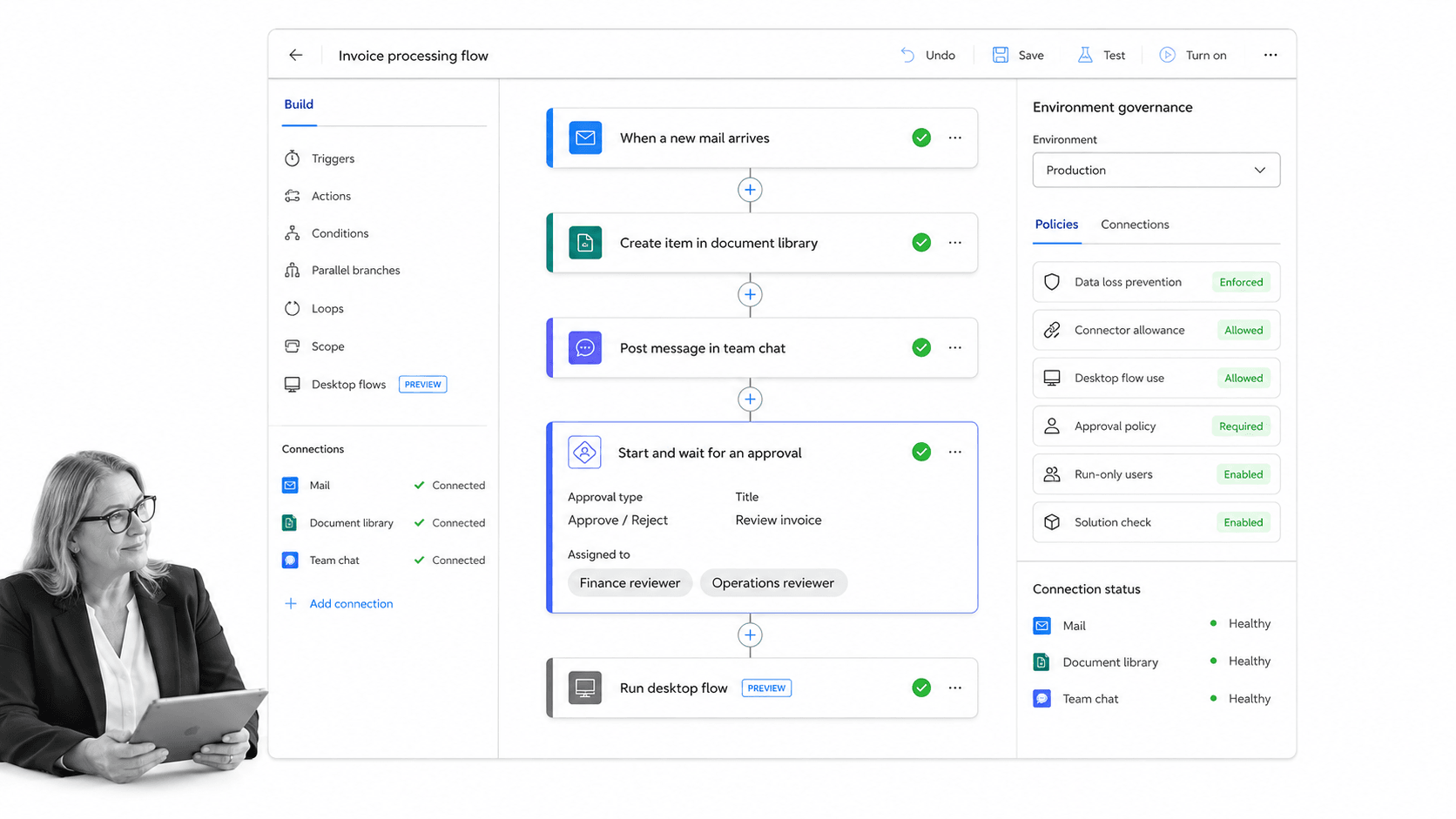Click the 'Approve / Reject' approval type value
The image size is (1456, 819).
617,520
